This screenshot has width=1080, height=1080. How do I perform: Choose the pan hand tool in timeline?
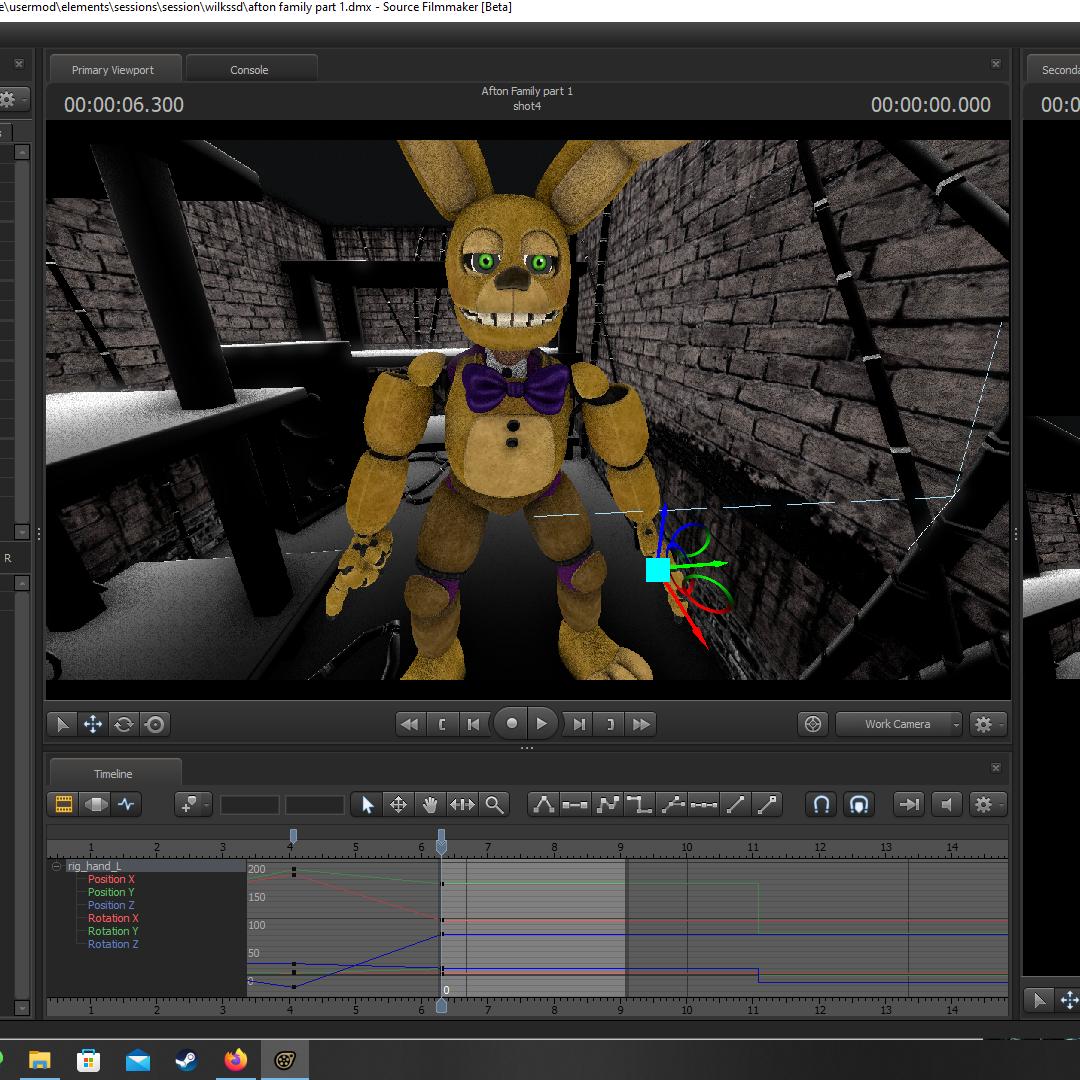coord(430,804)
